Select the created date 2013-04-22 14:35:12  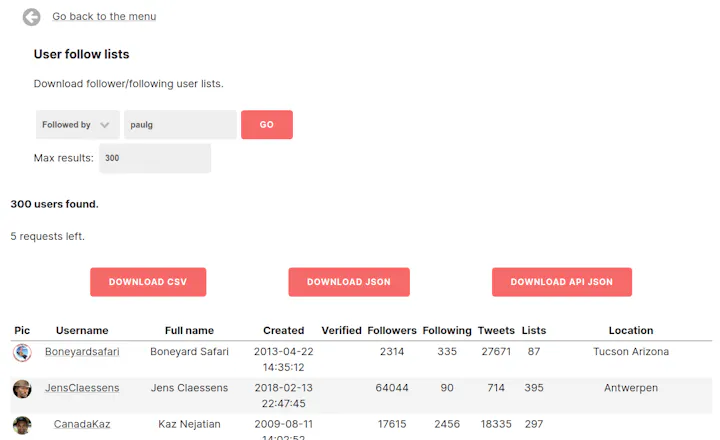(x=284, y=359)
